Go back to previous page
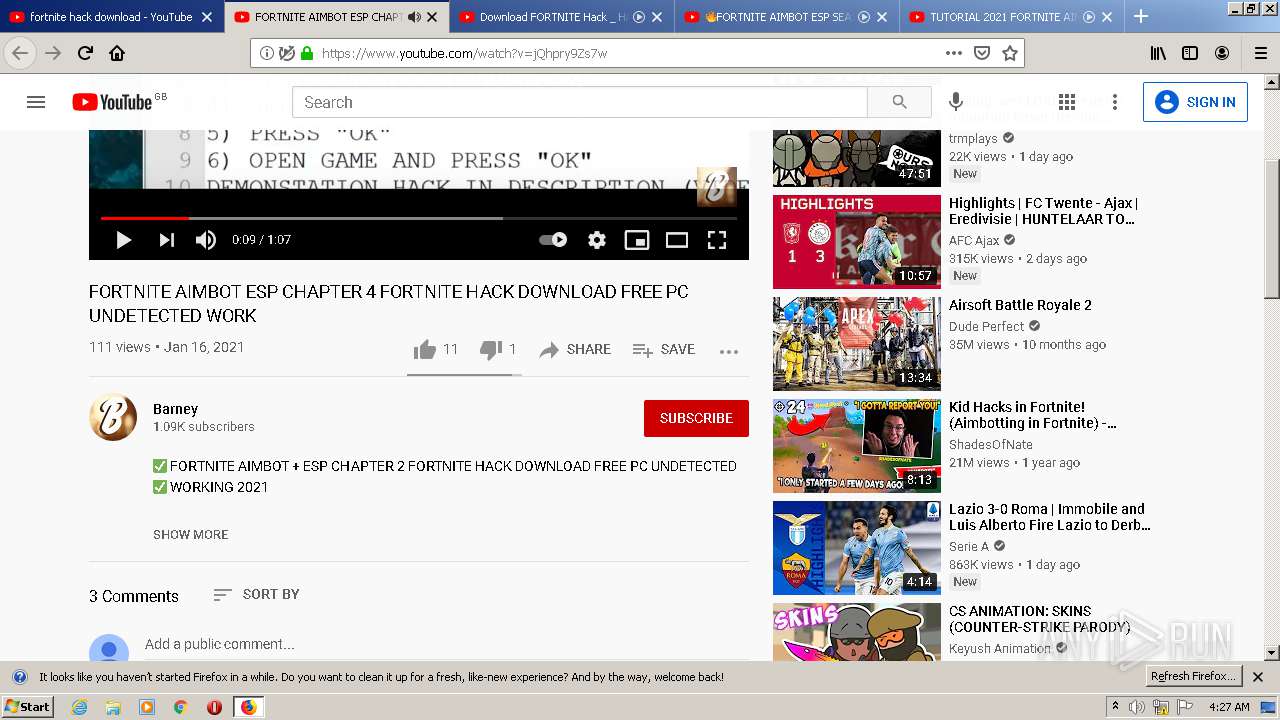 20,53
